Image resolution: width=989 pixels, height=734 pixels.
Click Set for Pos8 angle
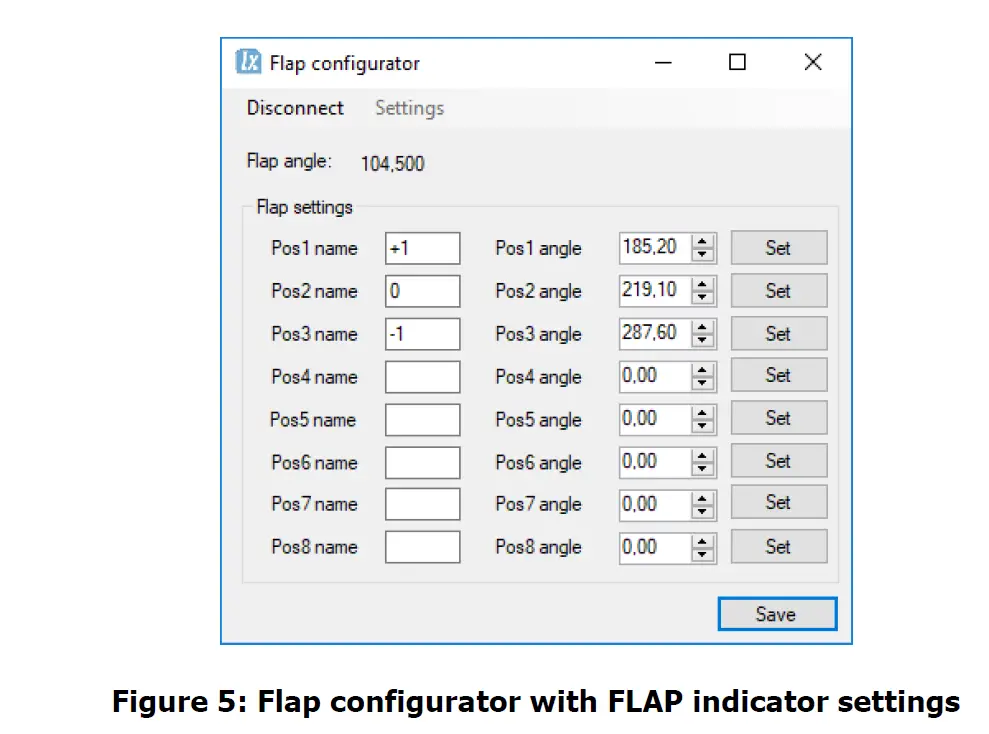[778, 546]
